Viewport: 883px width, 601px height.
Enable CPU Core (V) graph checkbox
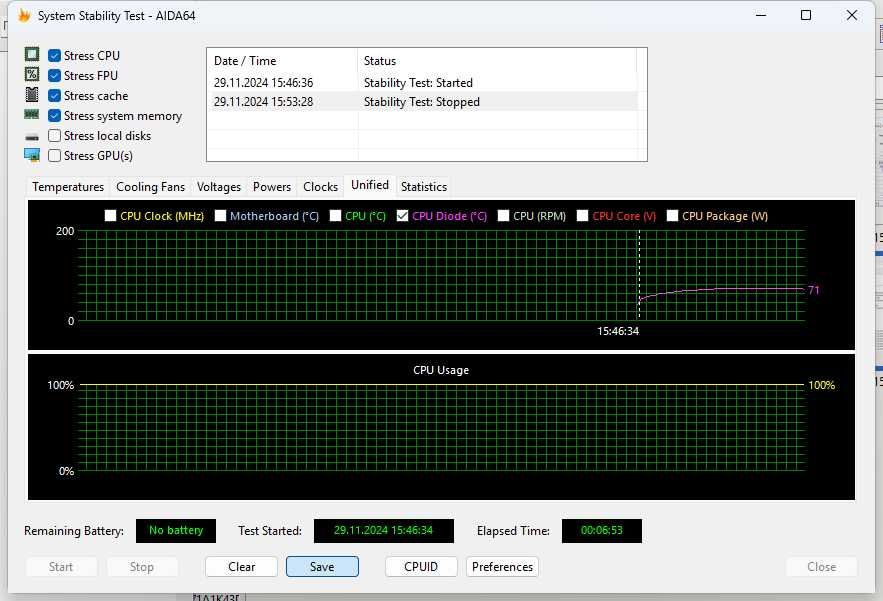tap(582, 216)
